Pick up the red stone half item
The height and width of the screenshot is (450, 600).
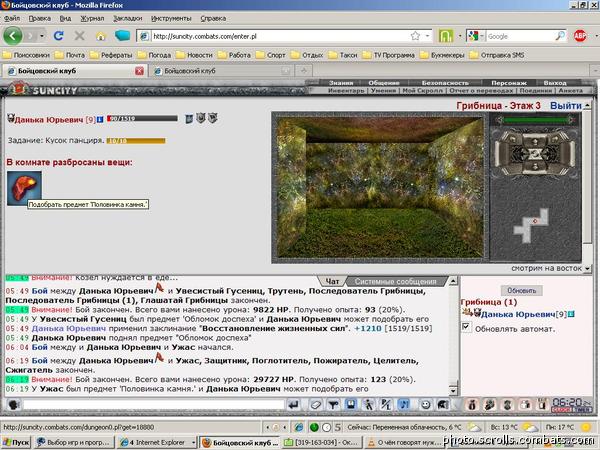pyautogui.click(x=24, y=188)
